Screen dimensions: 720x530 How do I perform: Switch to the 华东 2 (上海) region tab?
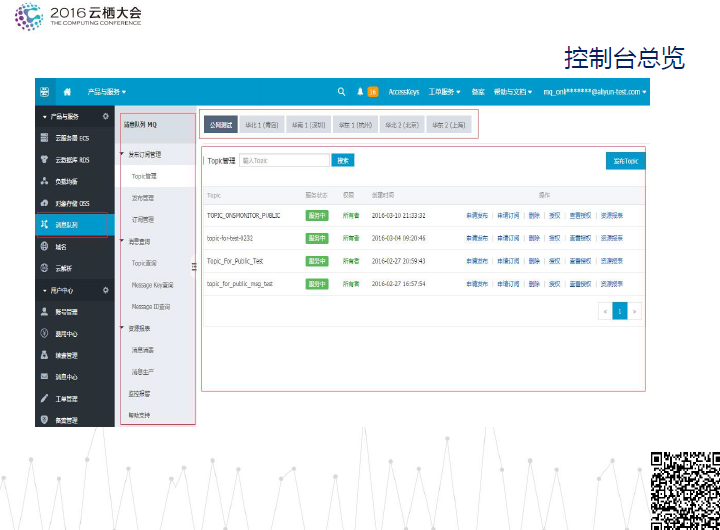[450, 125]
